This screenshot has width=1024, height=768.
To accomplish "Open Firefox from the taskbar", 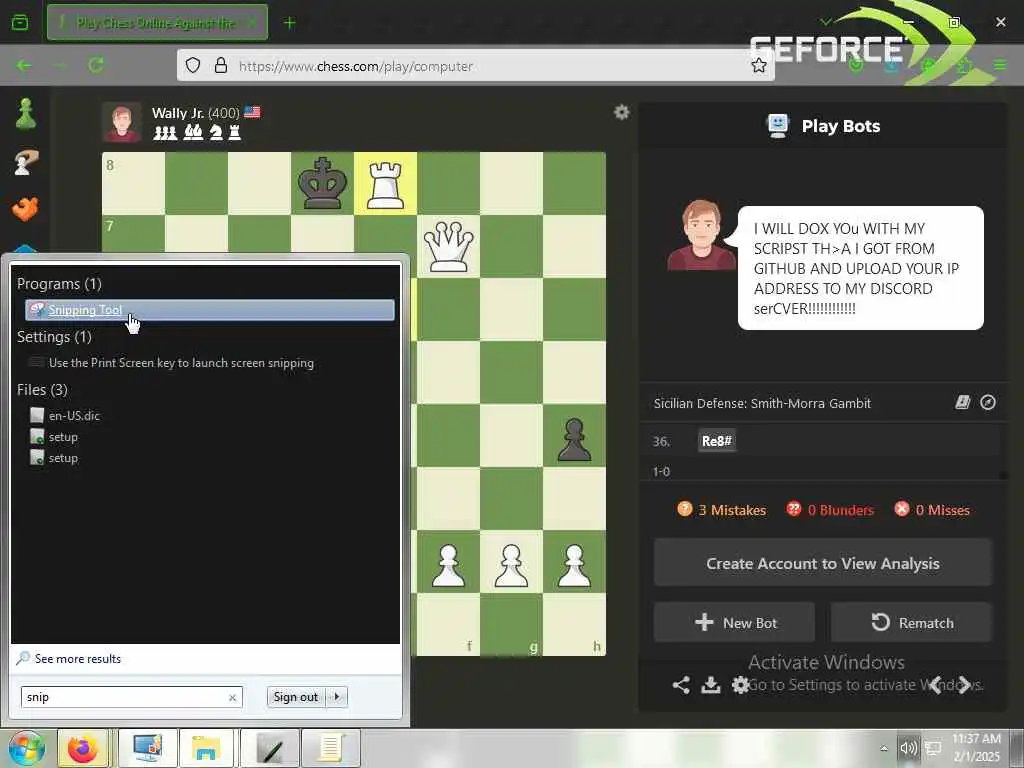I will click(x=82, y=748).
